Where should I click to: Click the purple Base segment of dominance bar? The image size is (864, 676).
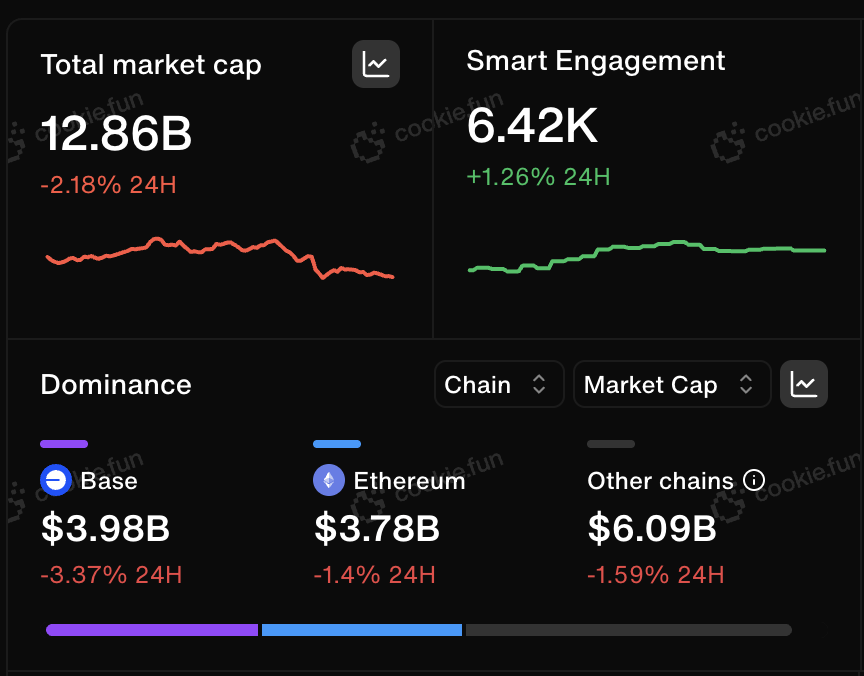click(x=152, y=630)
